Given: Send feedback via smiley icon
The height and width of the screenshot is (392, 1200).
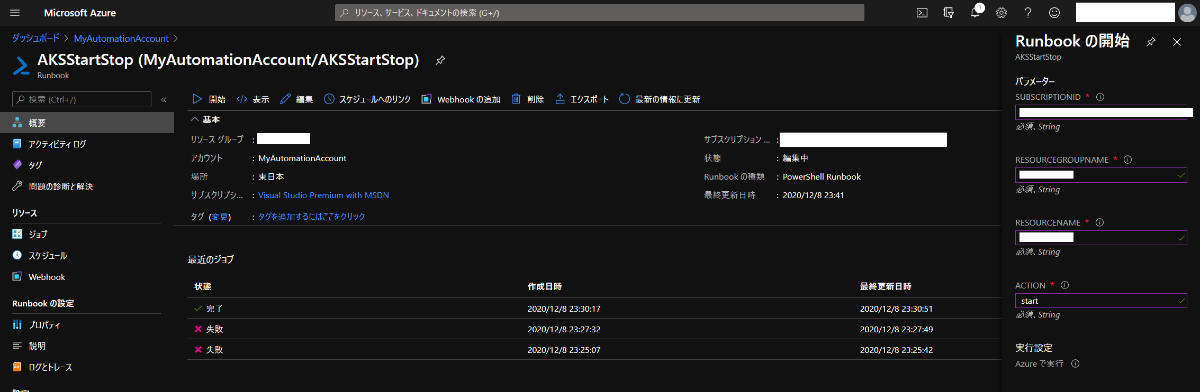Looking at the screenshot, I should (1054, 13).
